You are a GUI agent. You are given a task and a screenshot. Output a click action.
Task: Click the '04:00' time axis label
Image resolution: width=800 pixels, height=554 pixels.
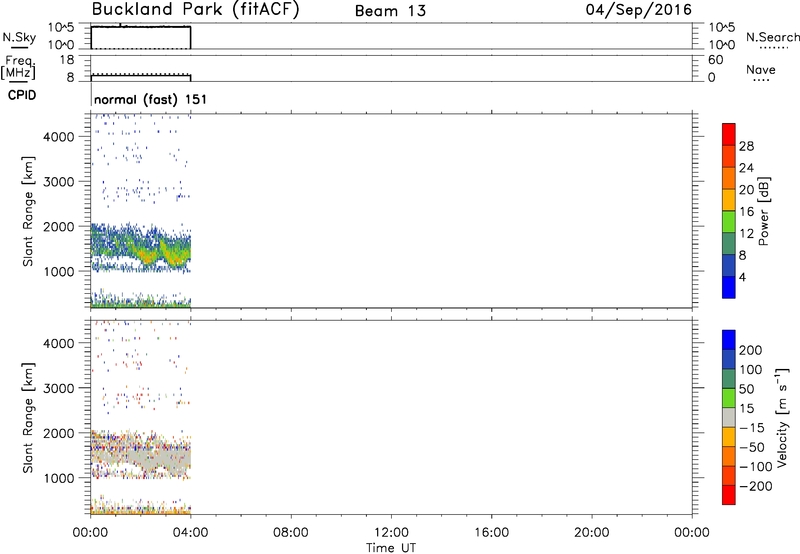tap(190, 533)
